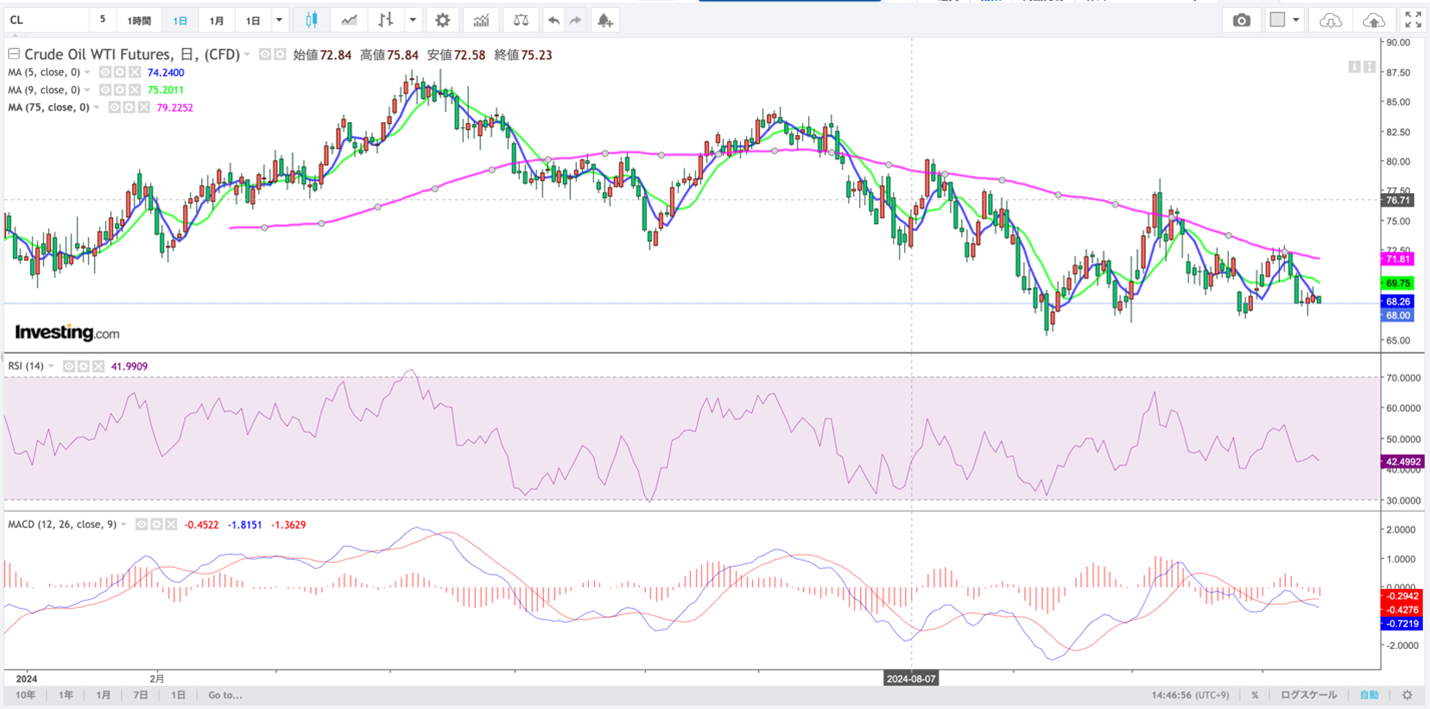
Task: Expand the time interval dropdown arrow
Action: click(x=280, y=20)
